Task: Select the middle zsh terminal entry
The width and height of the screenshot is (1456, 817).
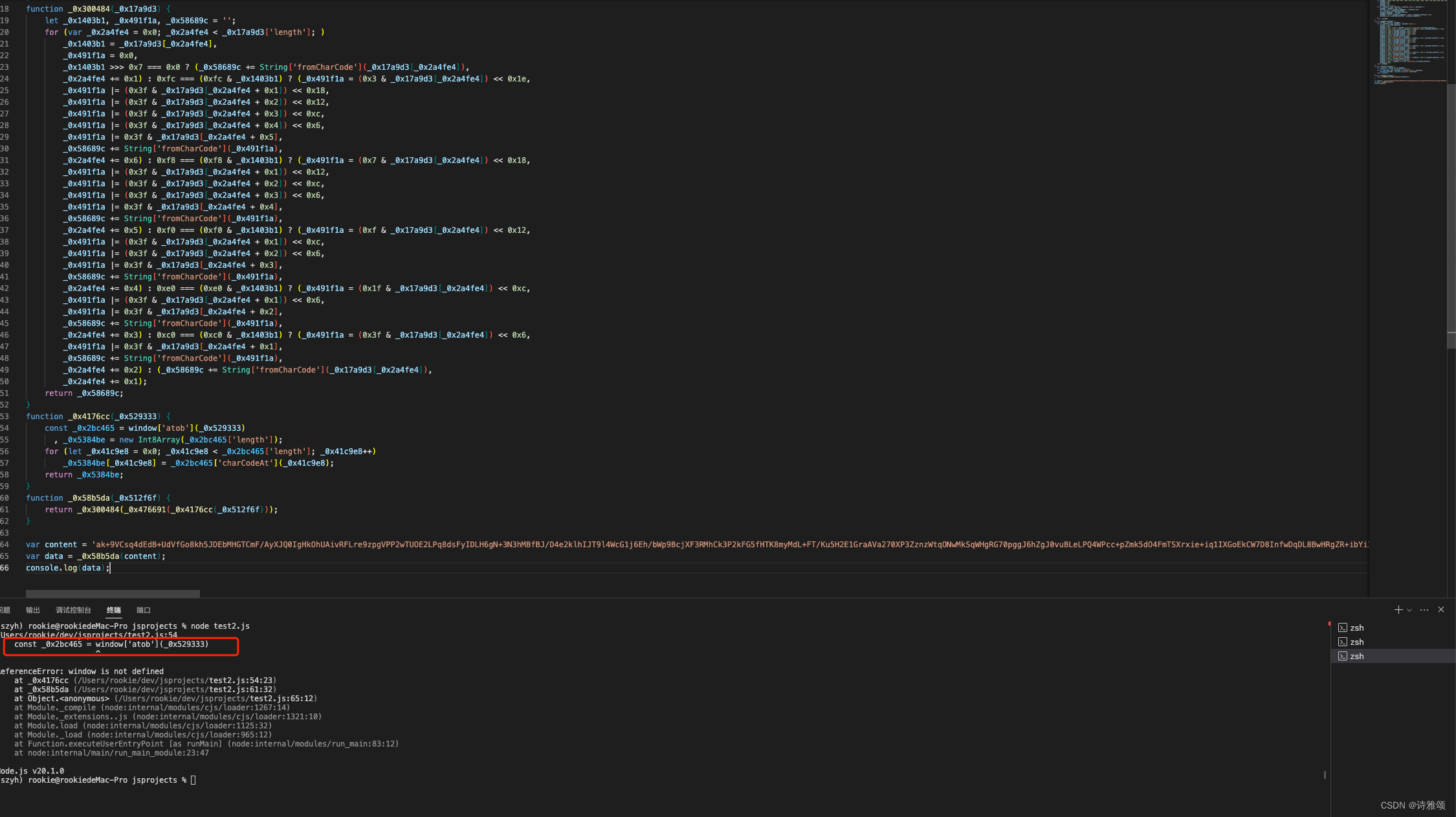Action: tap(1393, 642)
